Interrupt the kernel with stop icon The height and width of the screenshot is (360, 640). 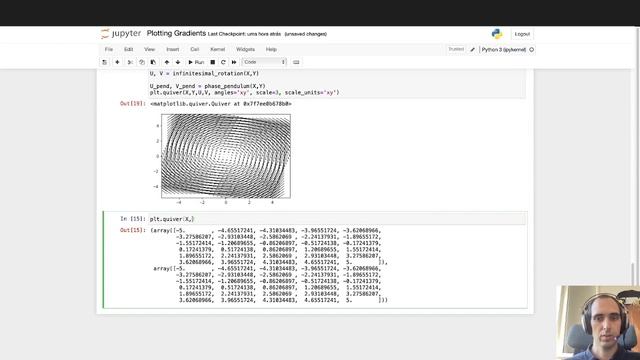point(213,62)
